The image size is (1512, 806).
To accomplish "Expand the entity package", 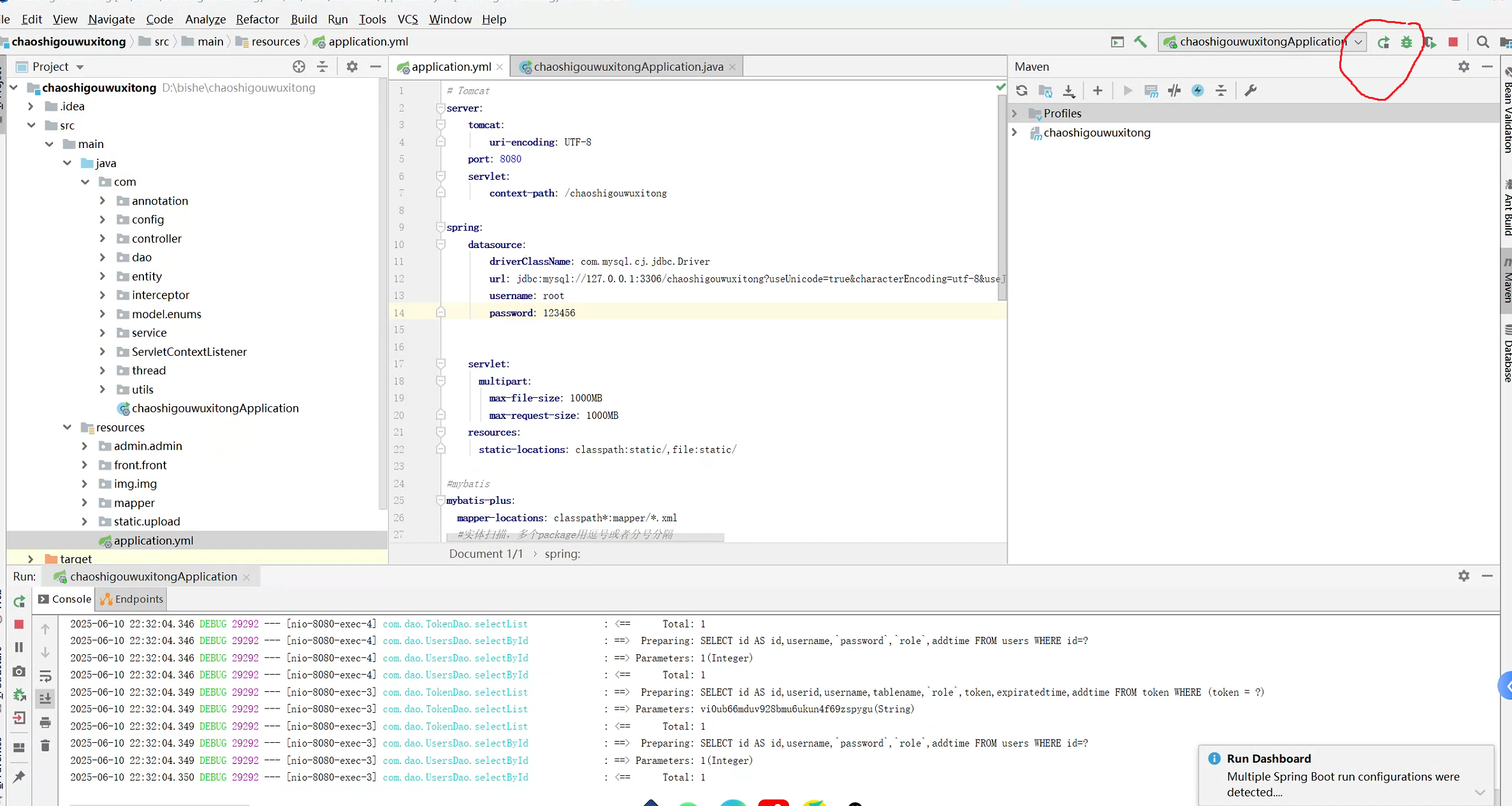I will point(103,276).
